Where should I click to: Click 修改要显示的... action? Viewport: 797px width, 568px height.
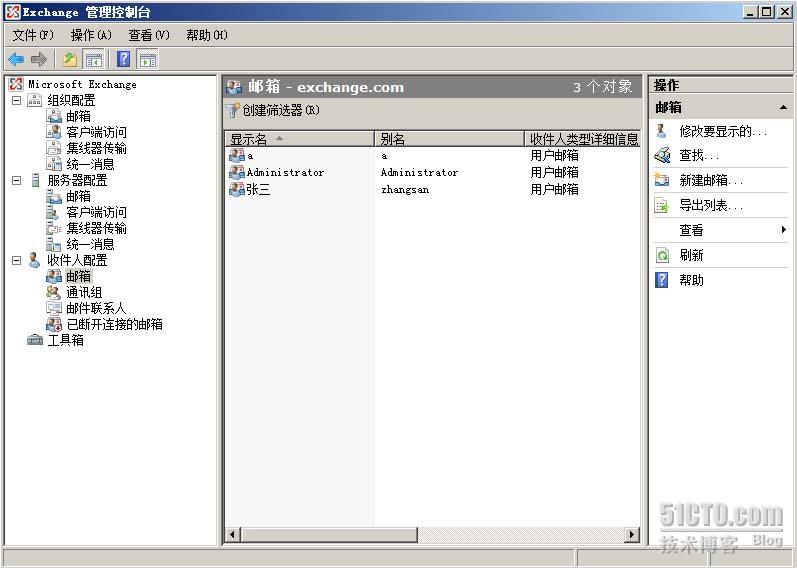click(723, 131)
